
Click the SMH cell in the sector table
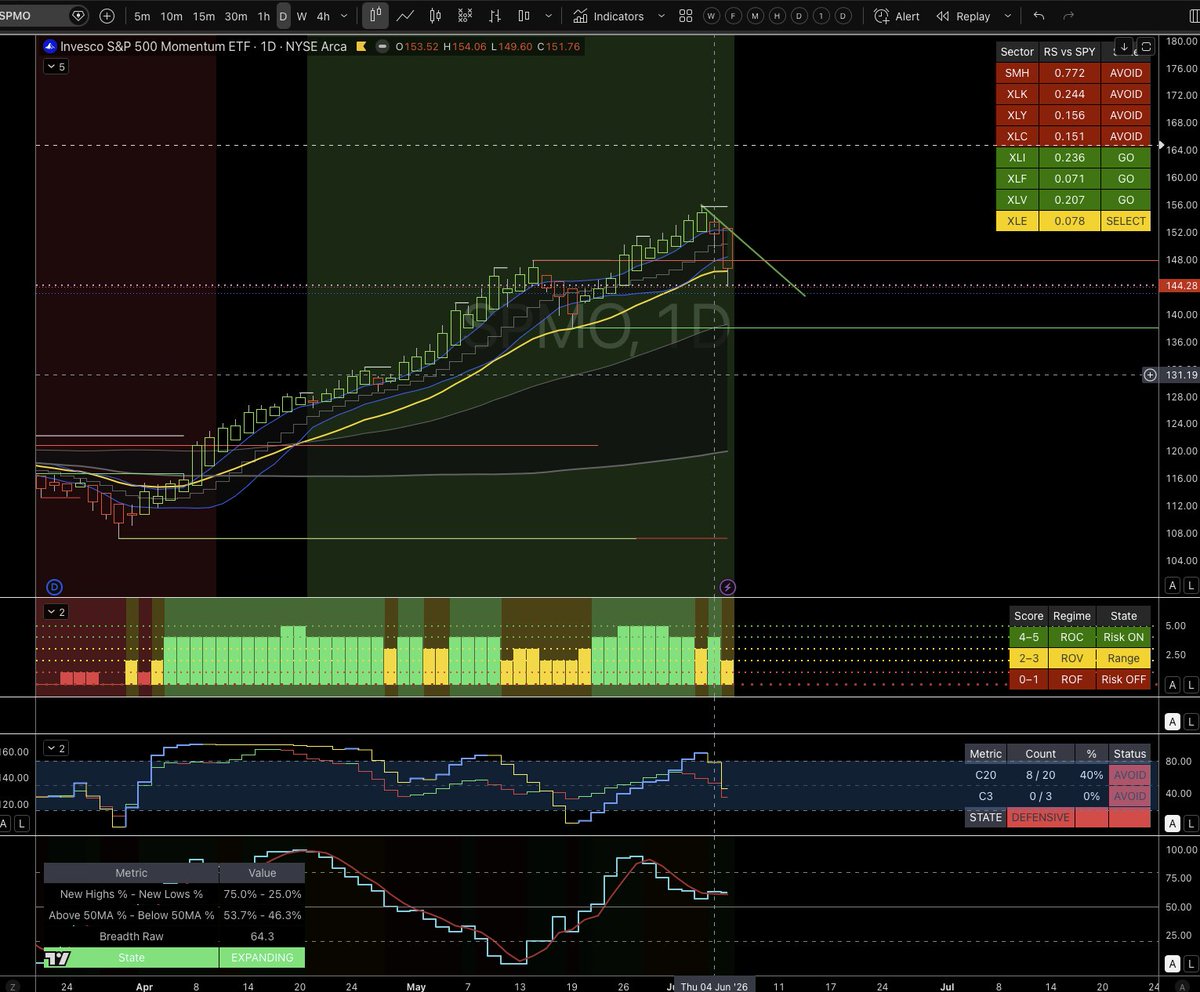[x=1018, y=73]
